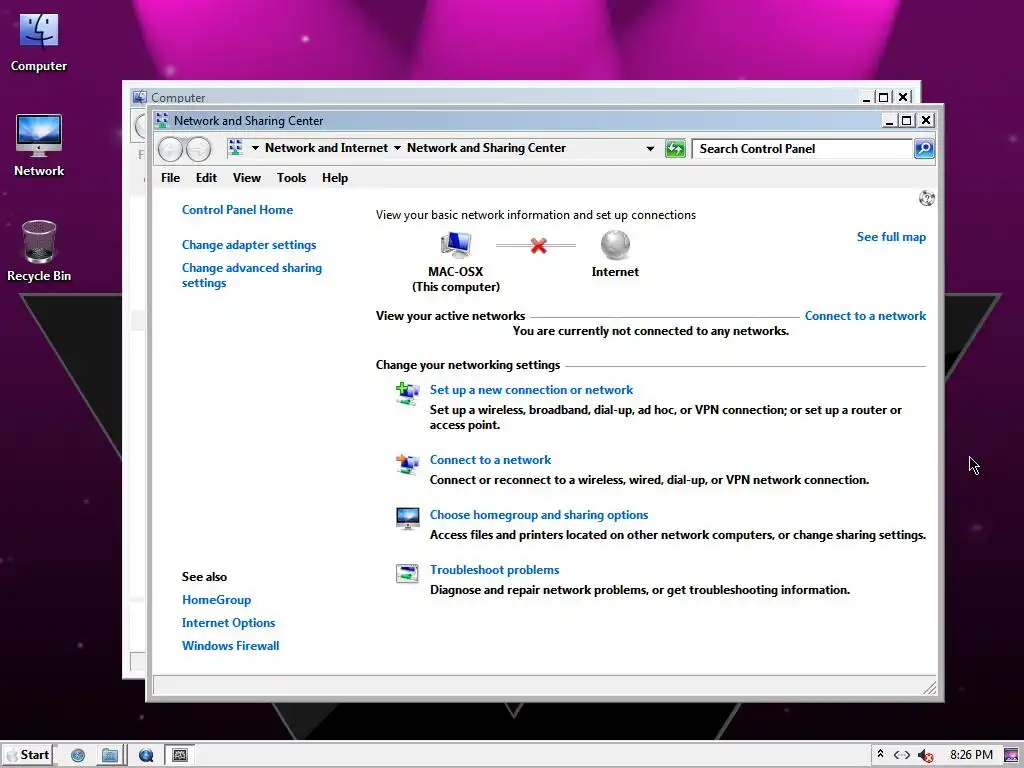
Task: Click Network and Sharing Center breadcrumb
Action: 487,148
